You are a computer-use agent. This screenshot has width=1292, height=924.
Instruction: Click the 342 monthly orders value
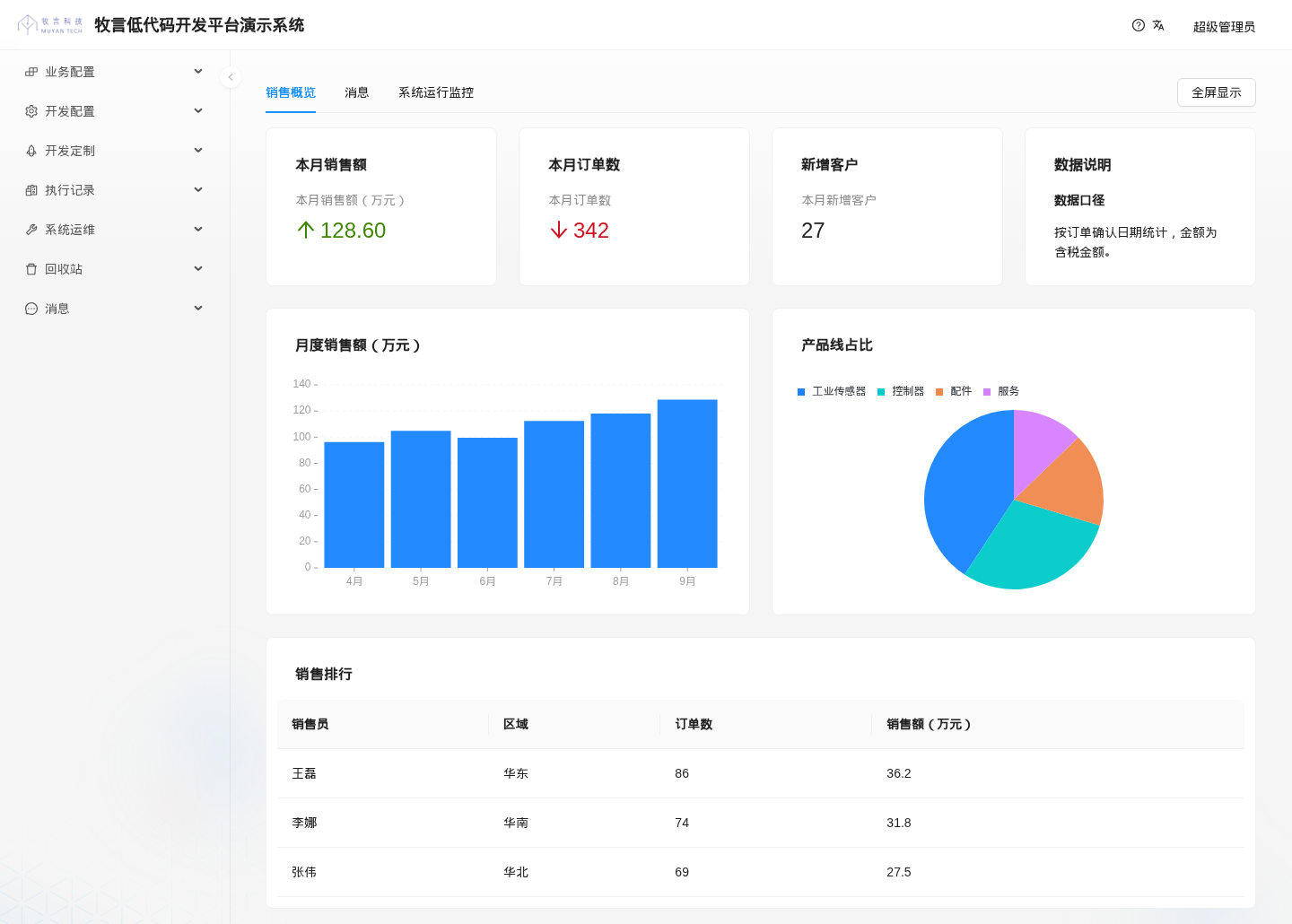591,231
